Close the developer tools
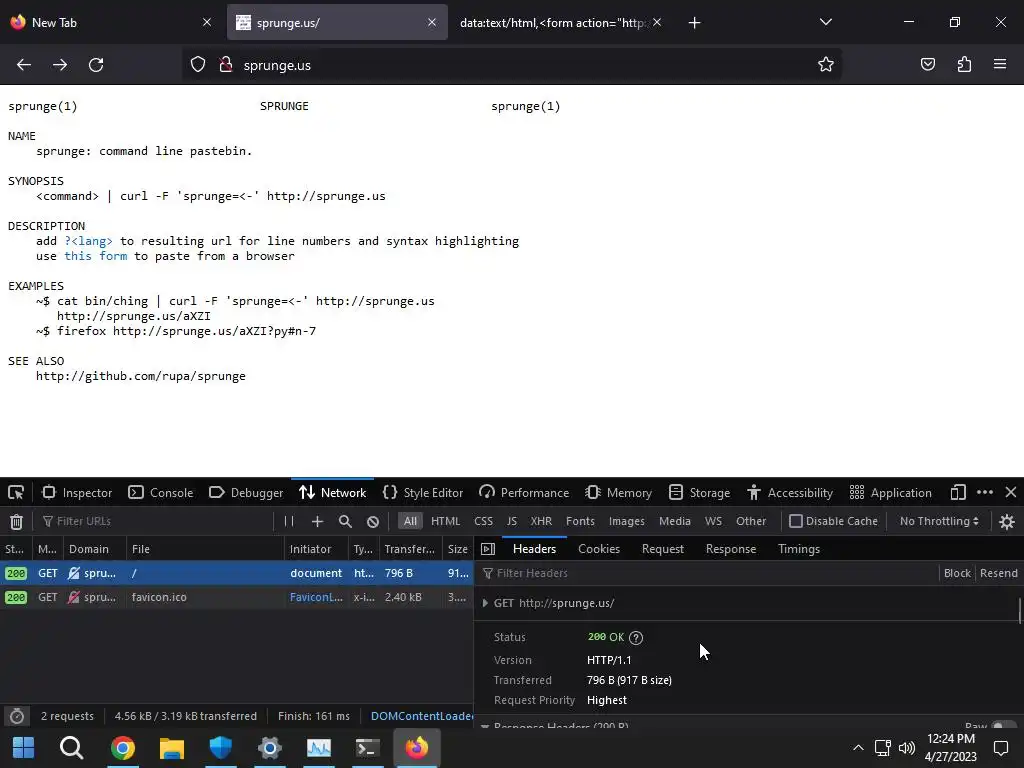The height and width of the screenshot is (768, 1024). 1010,492
